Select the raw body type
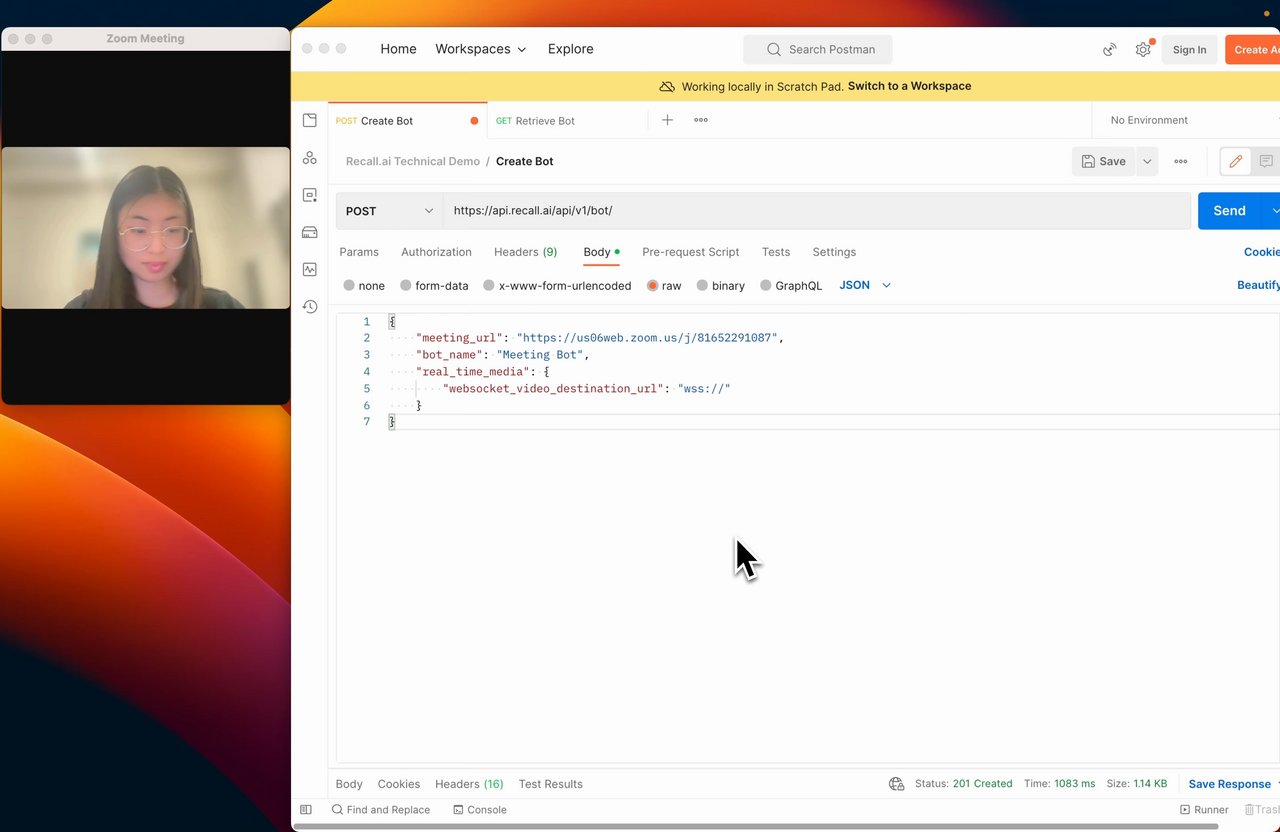This screenshot has height=832, width=1280. (x=664, y=285)
